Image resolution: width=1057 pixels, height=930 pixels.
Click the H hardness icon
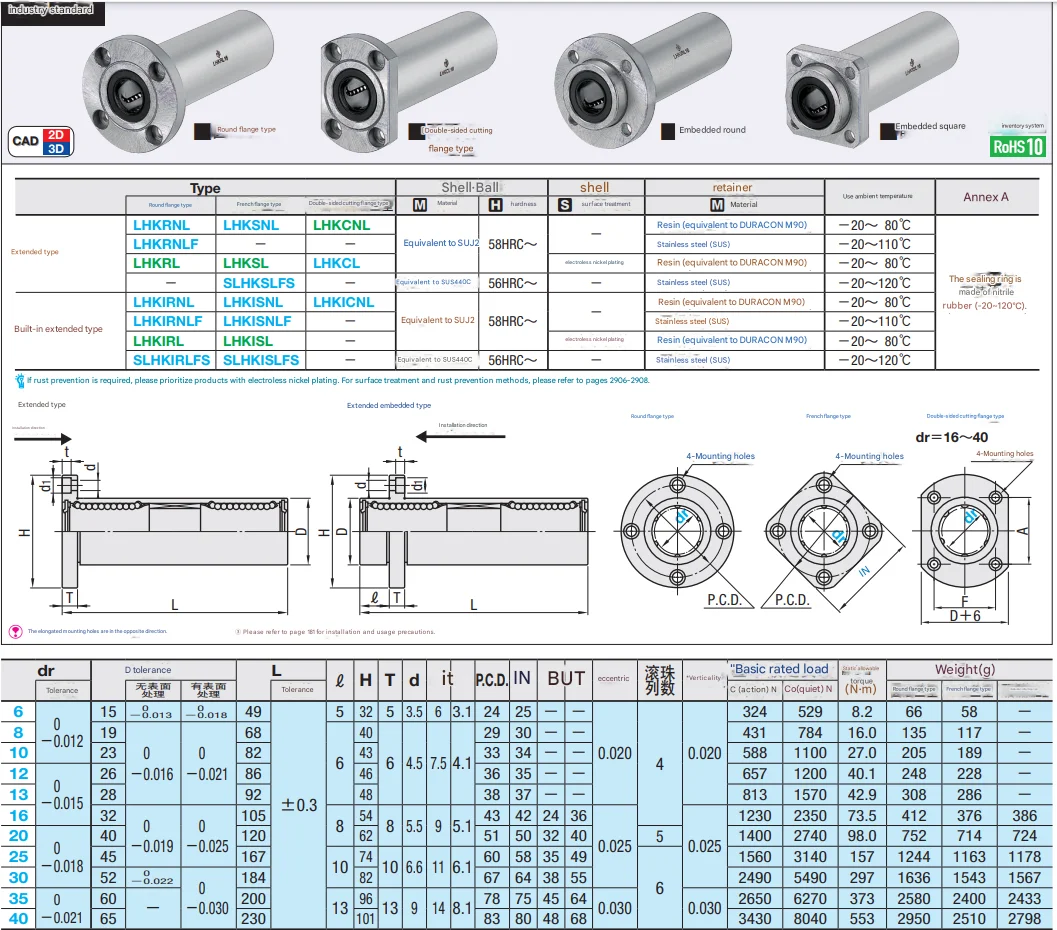[x=495, y=204]
